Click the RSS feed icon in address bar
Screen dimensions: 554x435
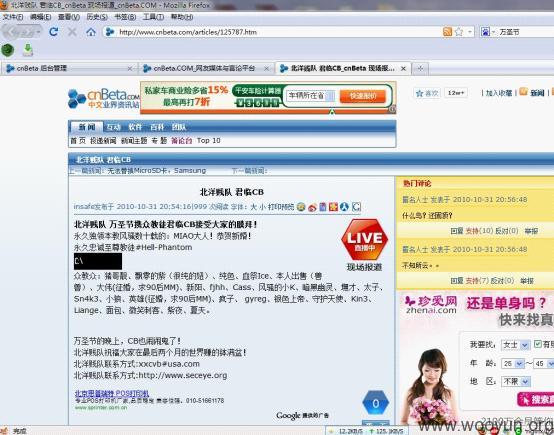447,32
